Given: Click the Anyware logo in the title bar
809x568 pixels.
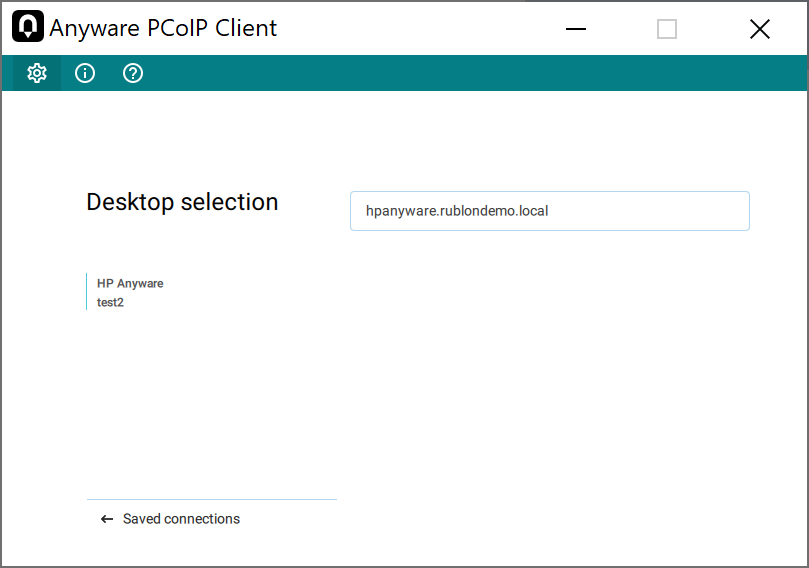Looking at the screenshot, I should [x=28, y=28].
